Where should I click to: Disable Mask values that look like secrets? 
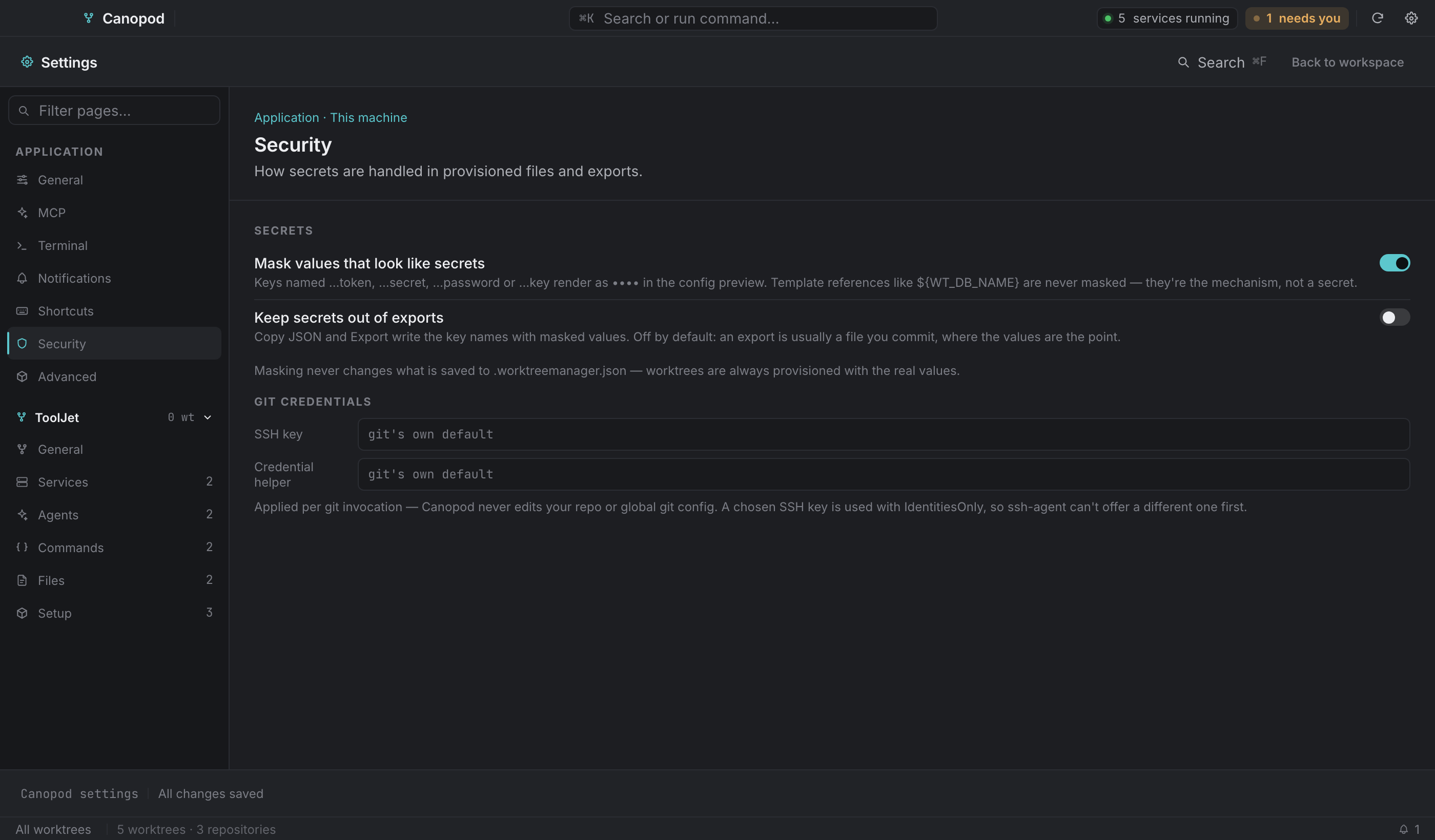[x=1394, y=263]
